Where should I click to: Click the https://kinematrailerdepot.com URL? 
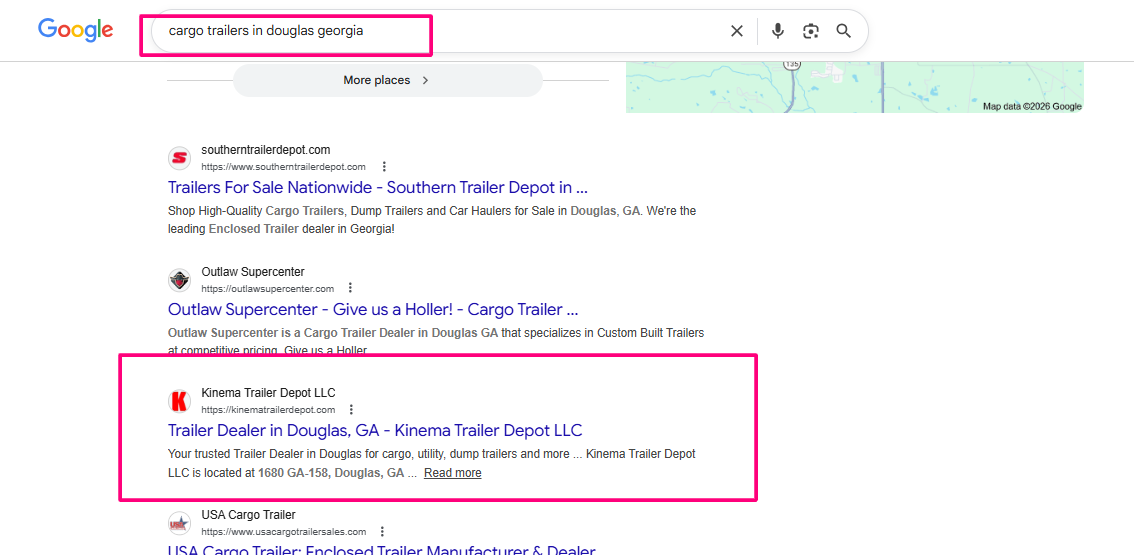[268, 410]
